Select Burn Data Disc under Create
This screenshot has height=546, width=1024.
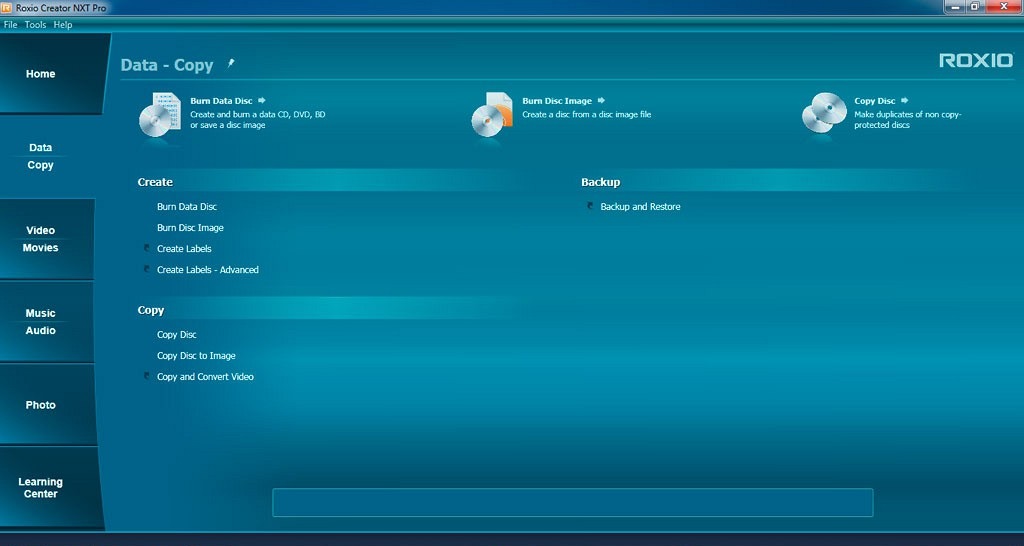click(187, 206)
